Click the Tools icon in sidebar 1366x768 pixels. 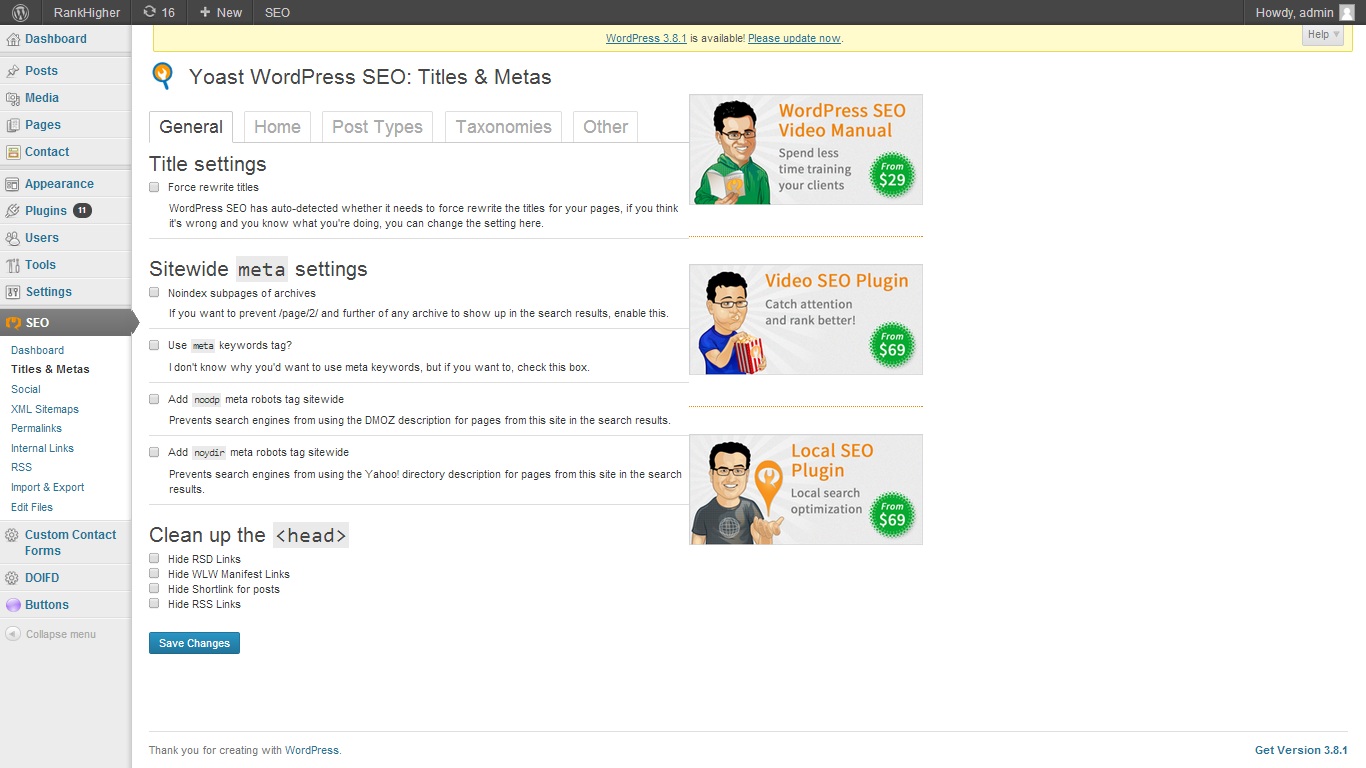(13, 265)
